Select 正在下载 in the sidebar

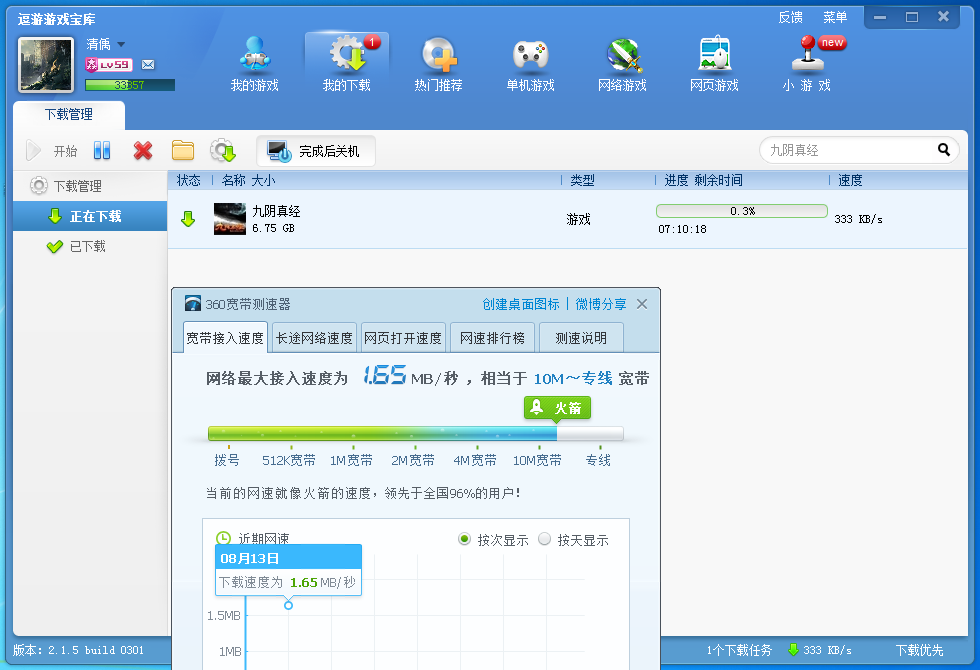90,216
